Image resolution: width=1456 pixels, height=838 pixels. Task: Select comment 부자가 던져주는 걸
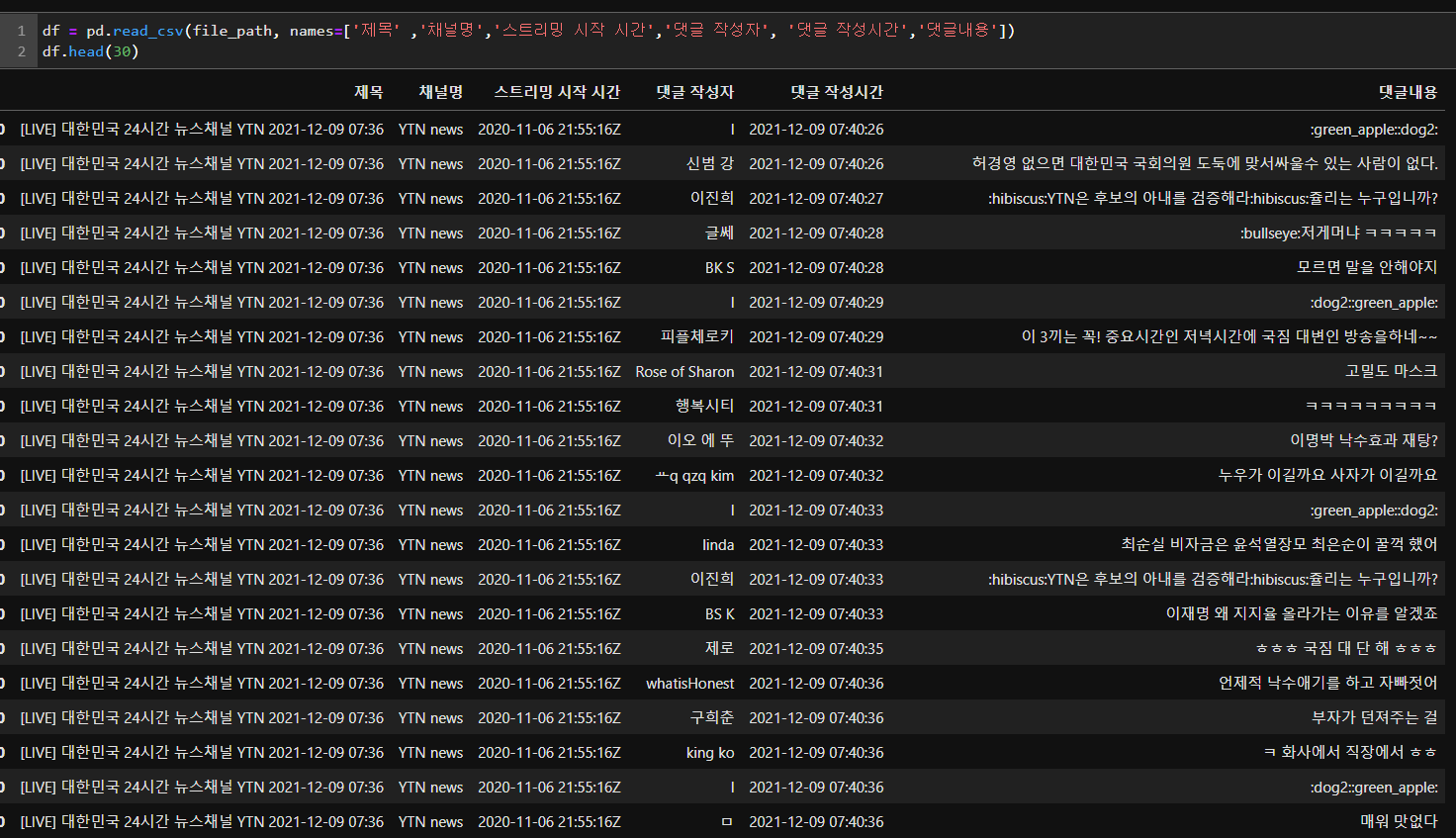pos(1375,717)
